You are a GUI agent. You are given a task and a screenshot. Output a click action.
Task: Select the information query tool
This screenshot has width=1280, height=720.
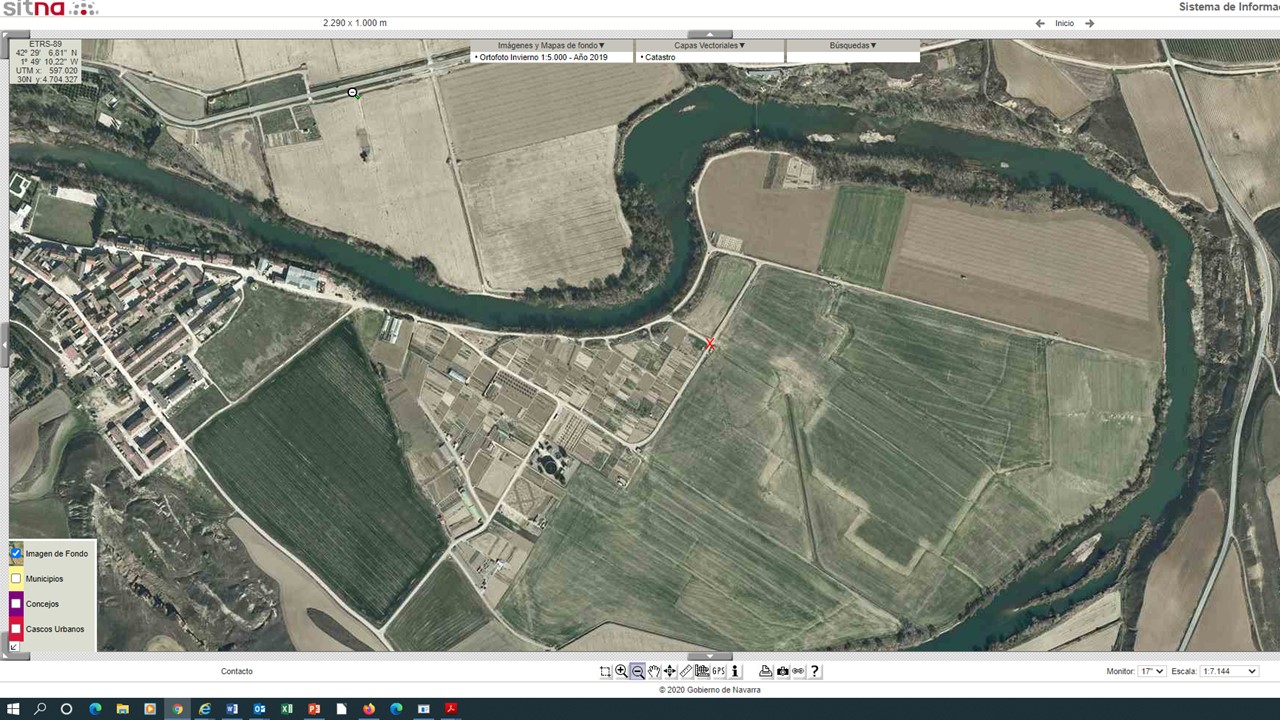735,672
